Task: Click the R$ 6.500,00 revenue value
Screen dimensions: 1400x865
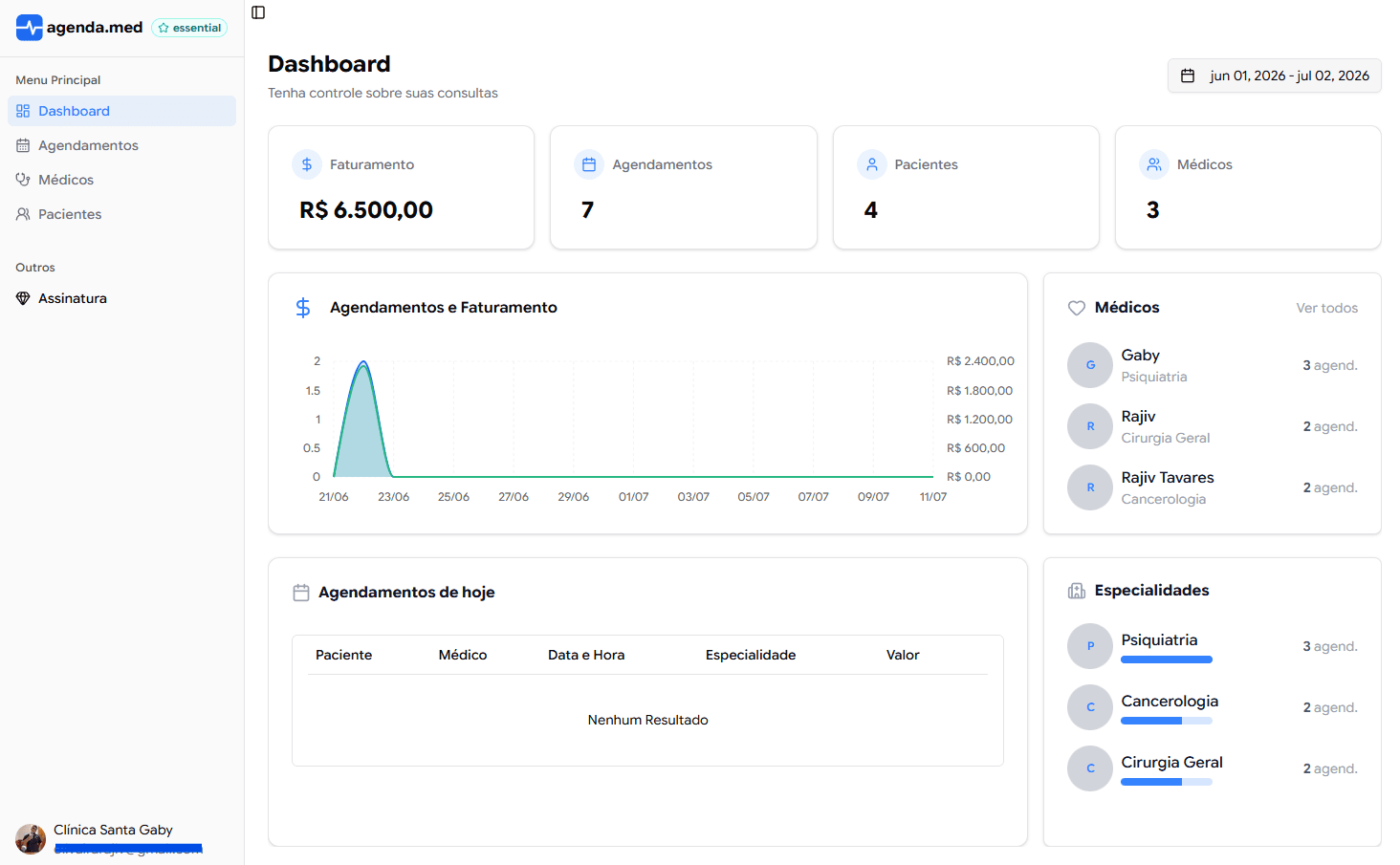Action: (x=366, y=210)
